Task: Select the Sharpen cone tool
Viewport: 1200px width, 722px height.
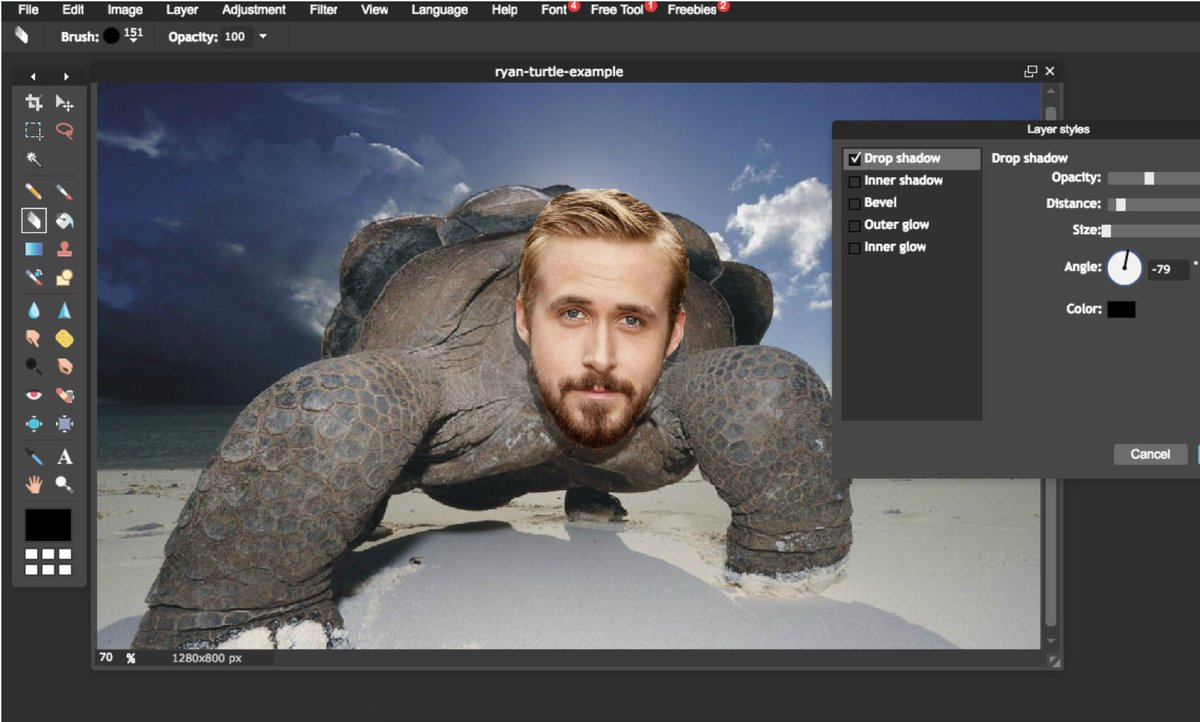Action: [64, 310]
